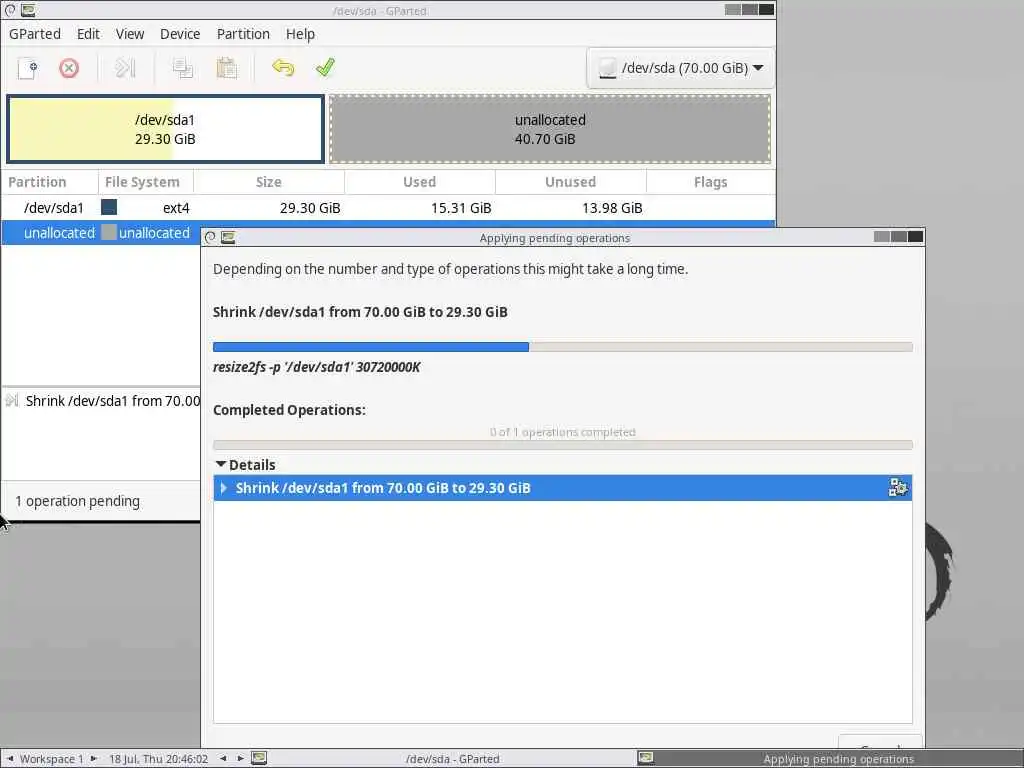
Task: Click the Paste partition toolbar icon
Action: point(226,68)
